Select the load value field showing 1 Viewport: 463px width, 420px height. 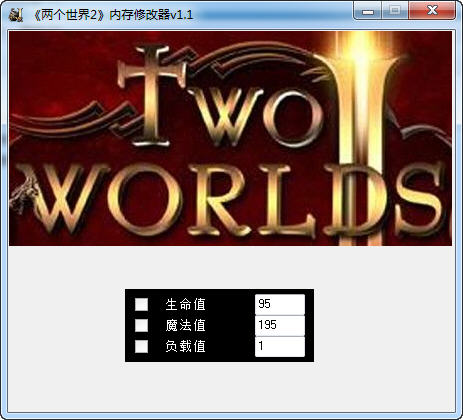[x=280, y=346]
